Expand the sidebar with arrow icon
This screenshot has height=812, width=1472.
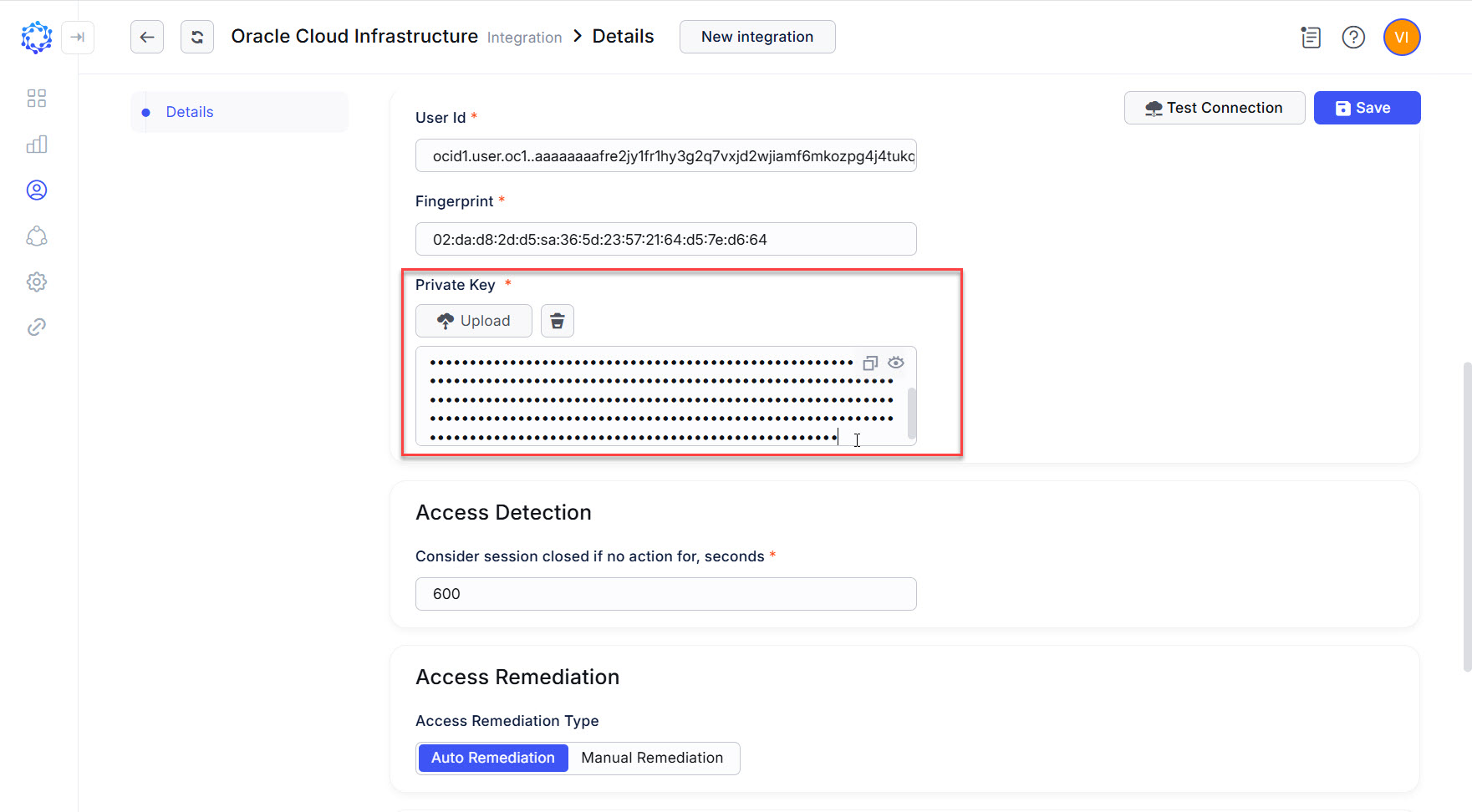pyautogui.click(x=78, y=38)
